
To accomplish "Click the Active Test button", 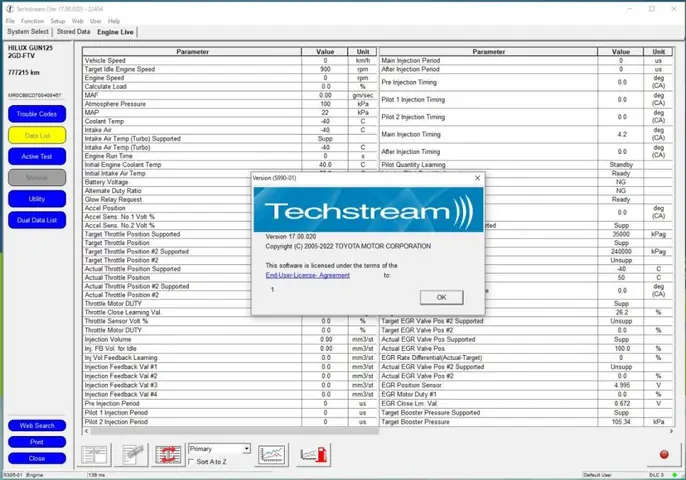I will click(x=37, y=156).
